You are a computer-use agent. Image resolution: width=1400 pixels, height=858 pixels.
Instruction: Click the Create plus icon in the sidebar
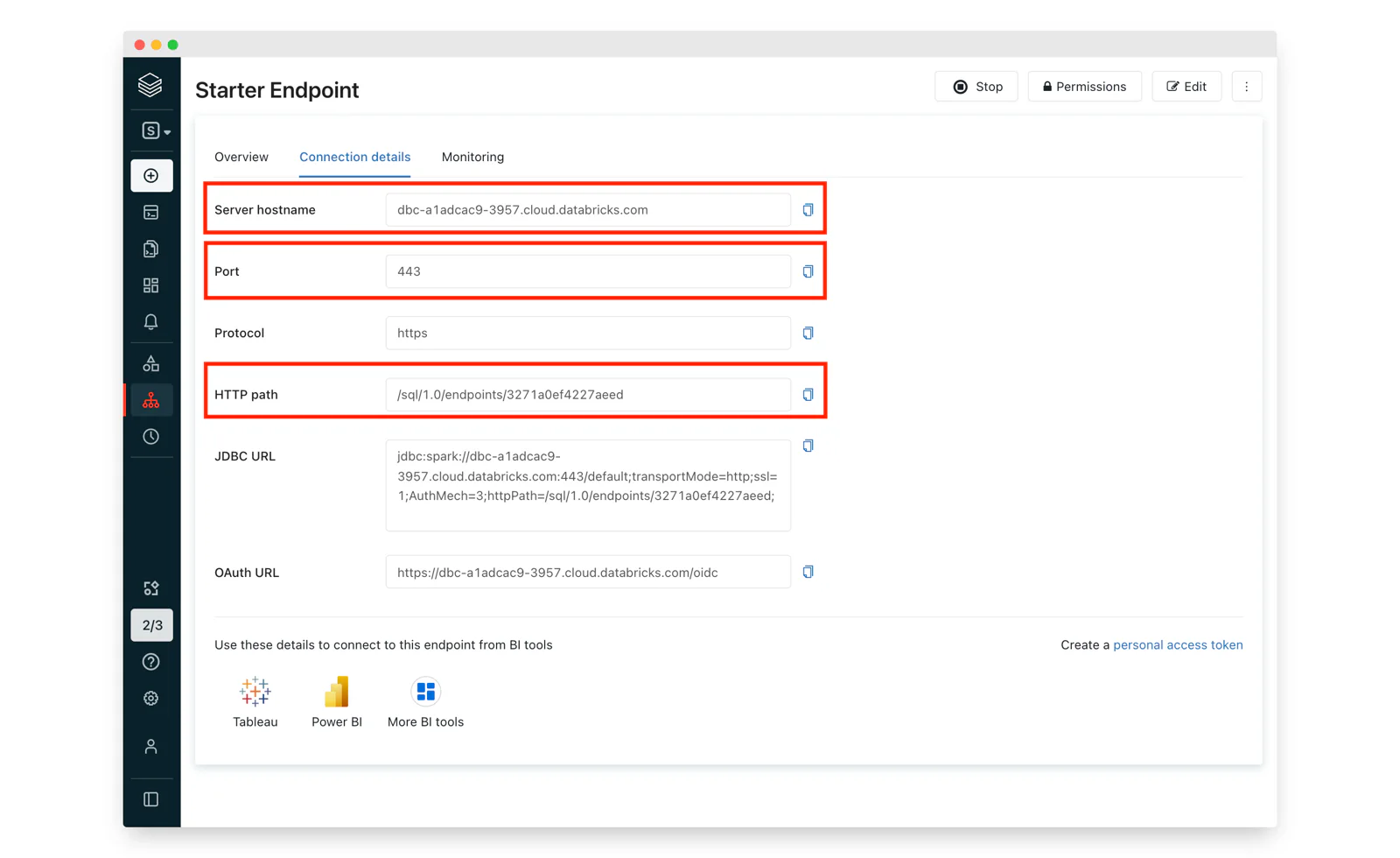click(151, 176)
